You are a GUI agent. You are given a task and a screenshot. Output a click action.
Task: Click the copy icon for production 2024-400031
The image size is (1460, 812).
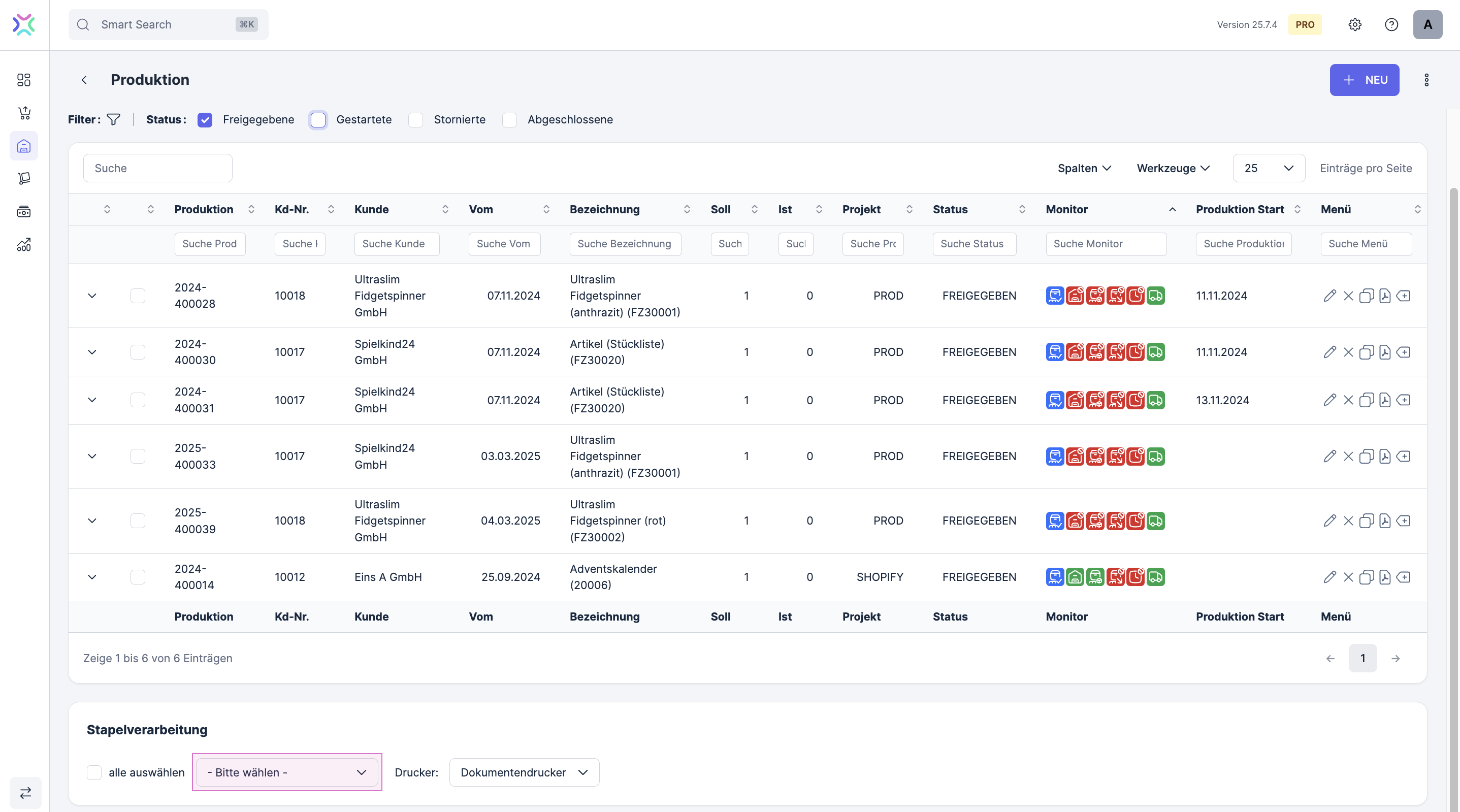tap(1367, 401)
